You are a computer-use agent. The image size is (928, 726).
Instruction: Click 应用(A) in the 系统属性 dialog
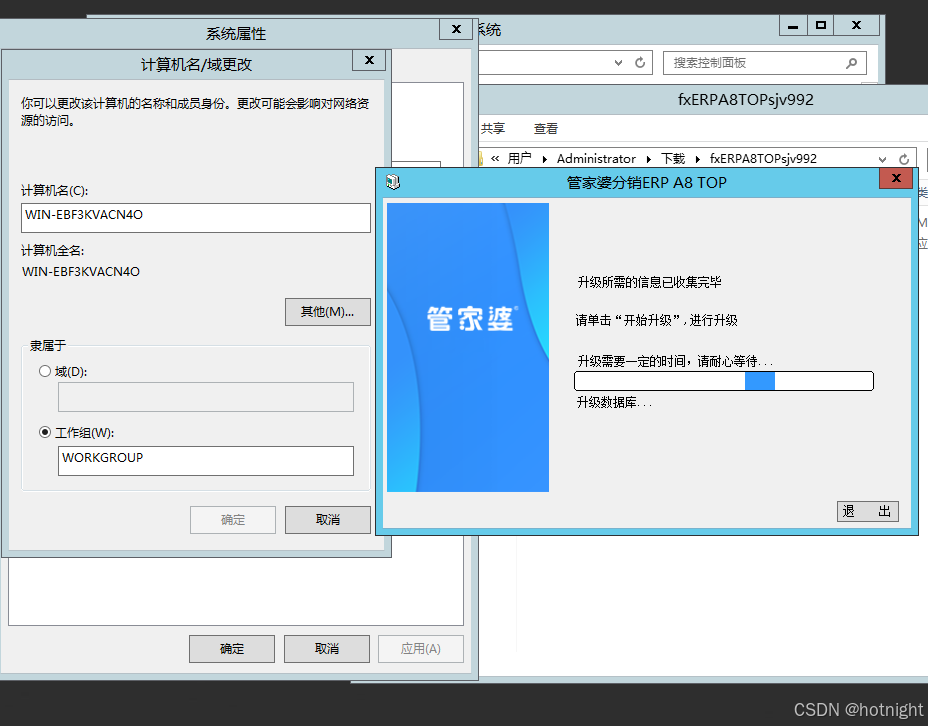click(x=420, y=648)
